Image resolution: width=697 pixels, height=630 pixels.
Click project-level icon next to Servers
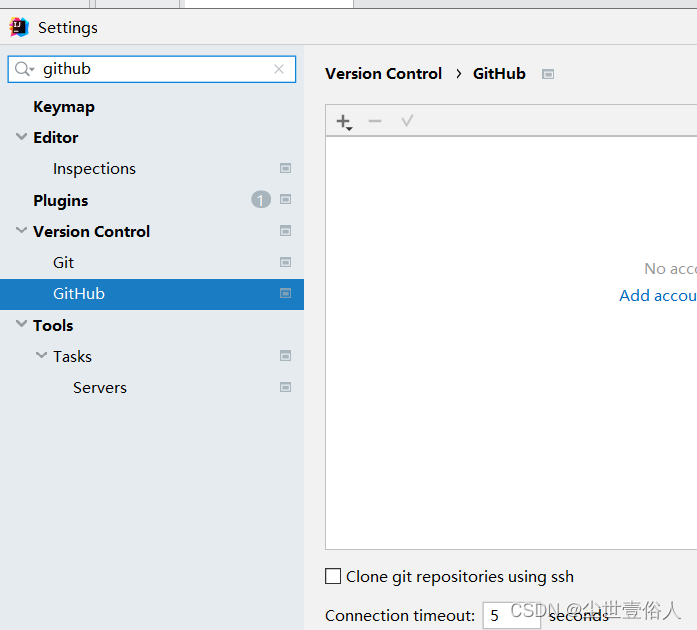point(285,387)
